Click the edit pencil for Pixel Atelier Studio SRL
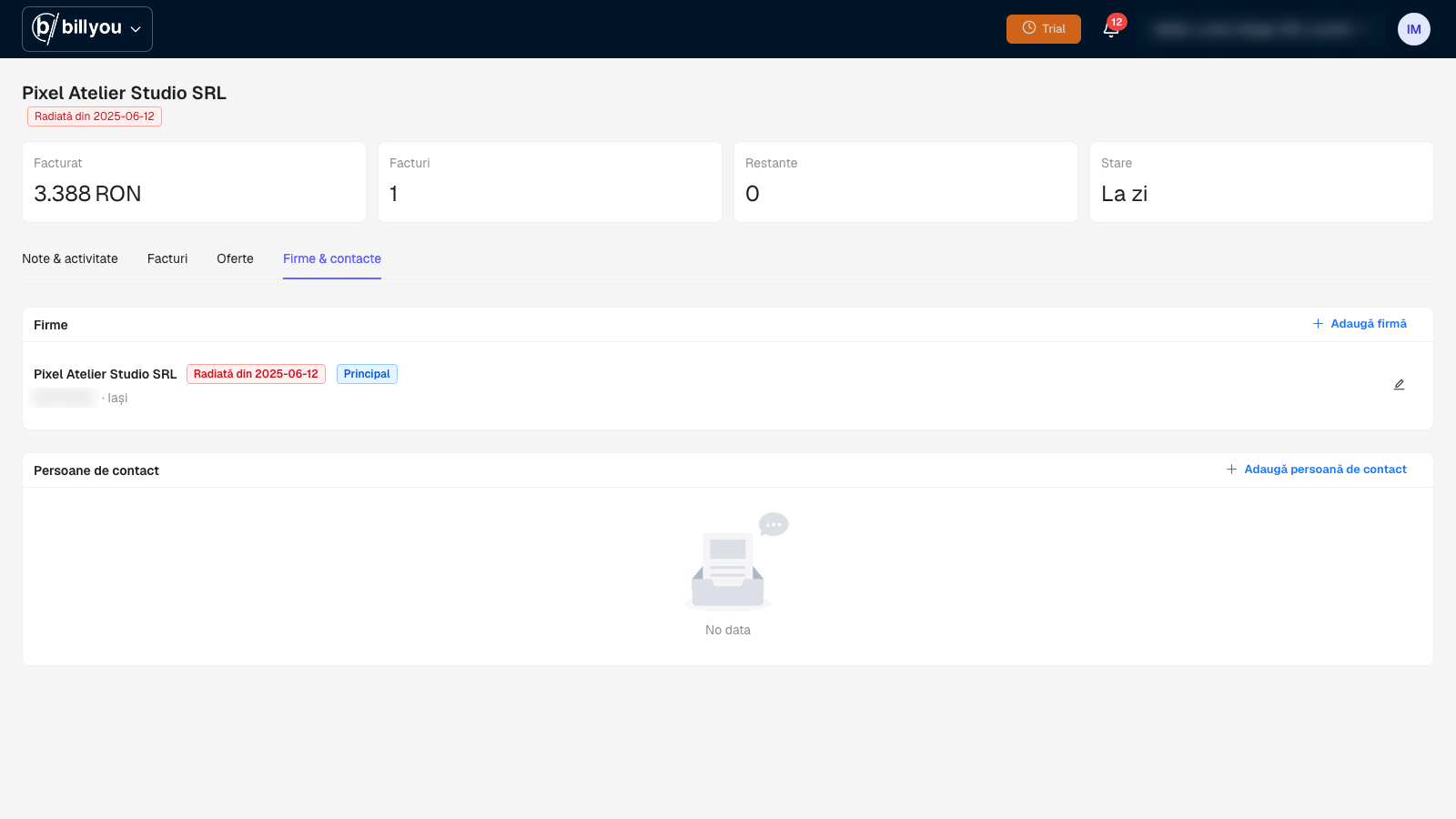 tap(1400, 385)
